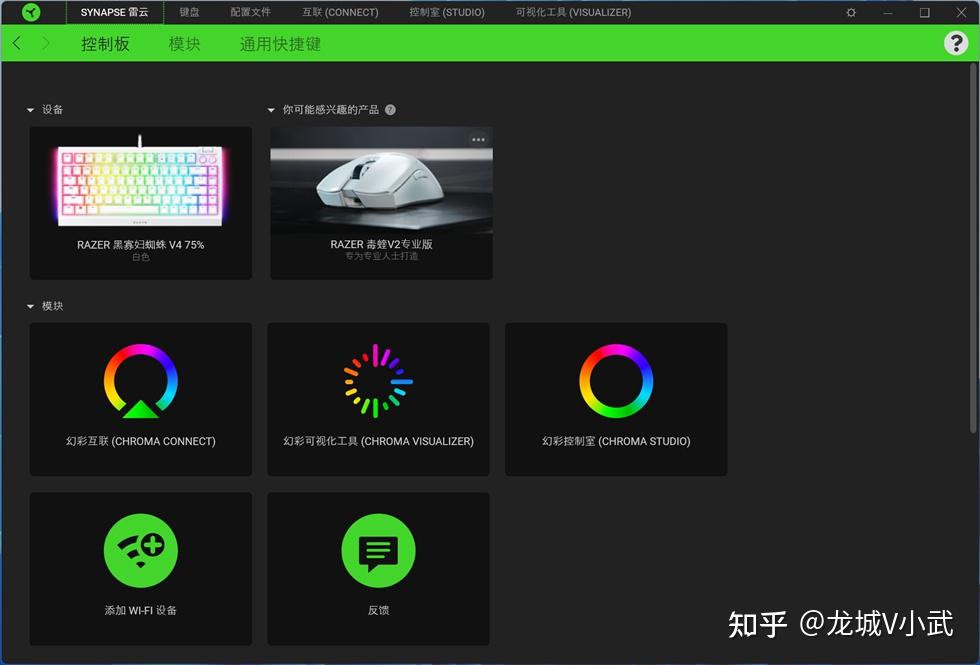This screenshot has height=665, width=980.
Task: Click the forward navigation arrow
Action: point(44,43)
